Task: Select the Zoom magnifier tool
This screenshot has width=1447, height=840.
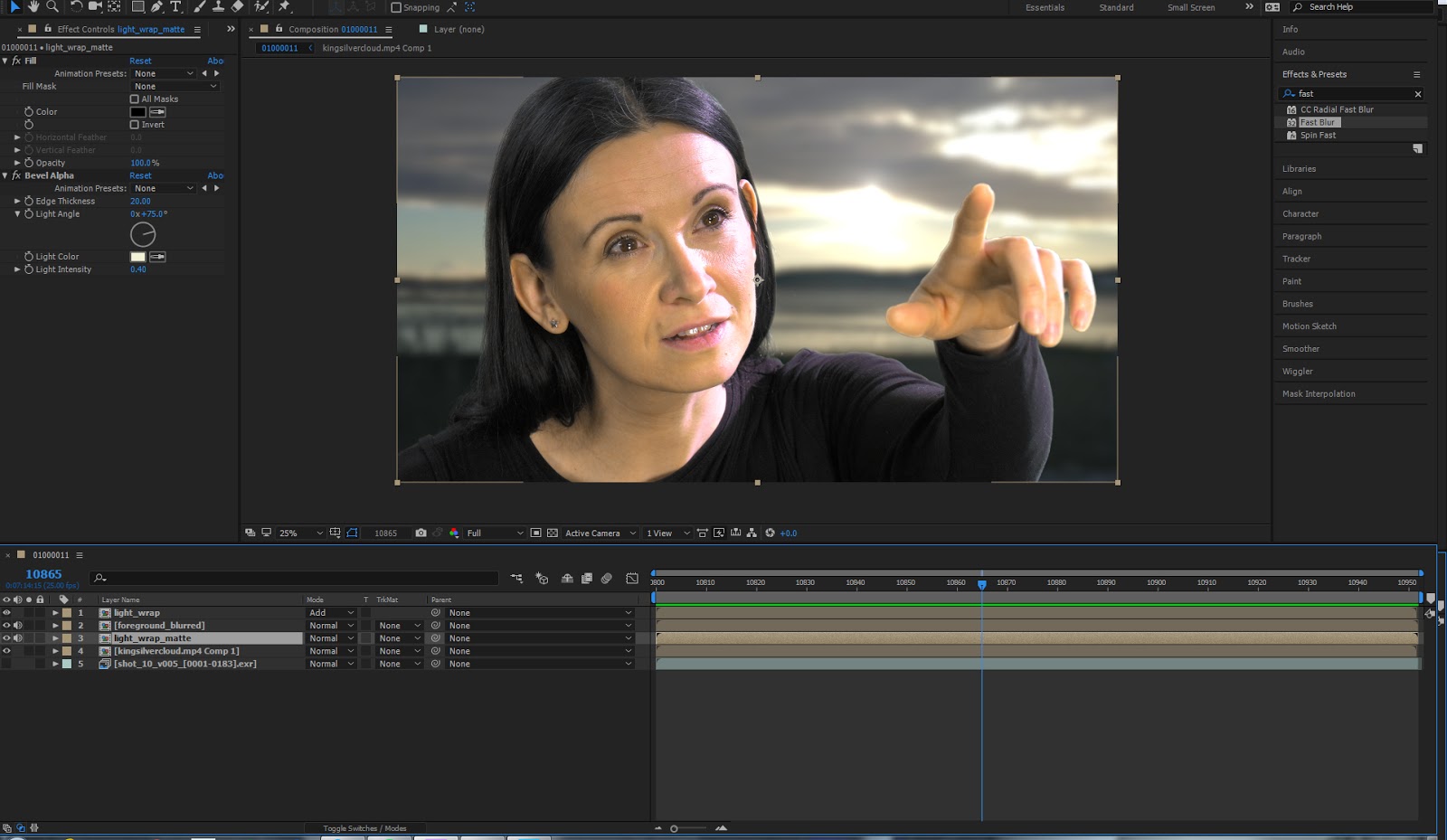Action: pyautogui.click(x=52, y=7)
